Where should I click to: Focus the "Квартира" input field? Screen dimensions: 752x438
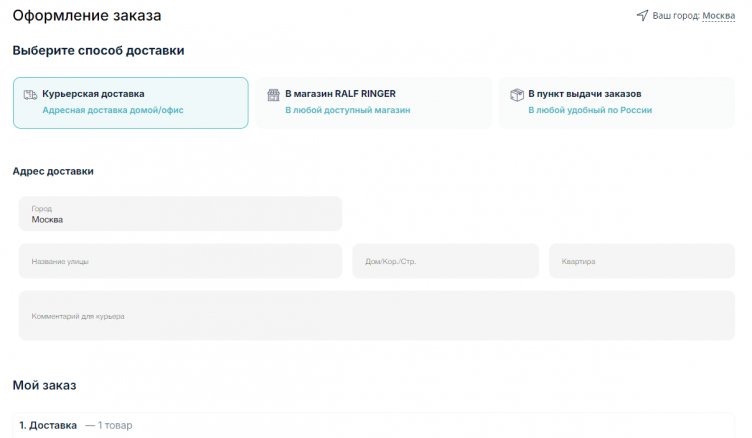pyautogui.click(x=641, y=261)
